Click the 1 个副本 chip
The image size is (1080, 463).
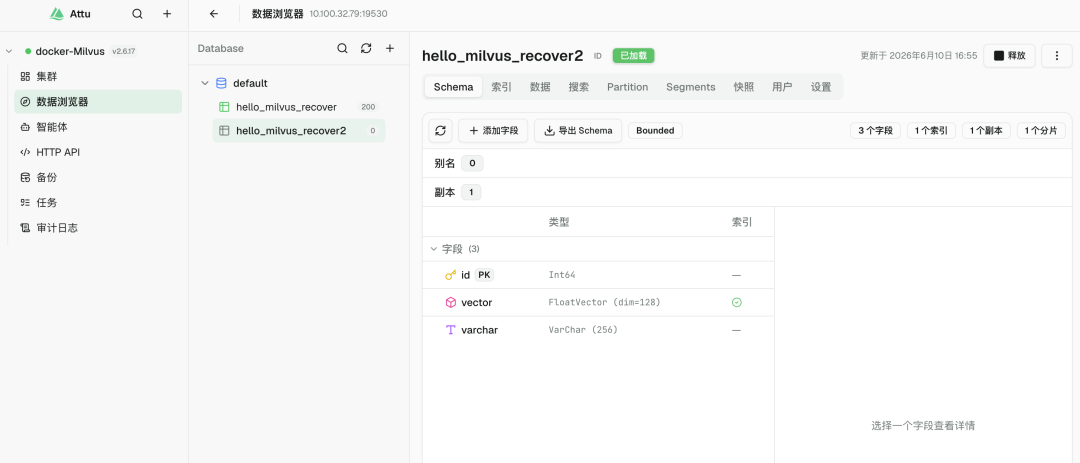[x=986, y=130]
